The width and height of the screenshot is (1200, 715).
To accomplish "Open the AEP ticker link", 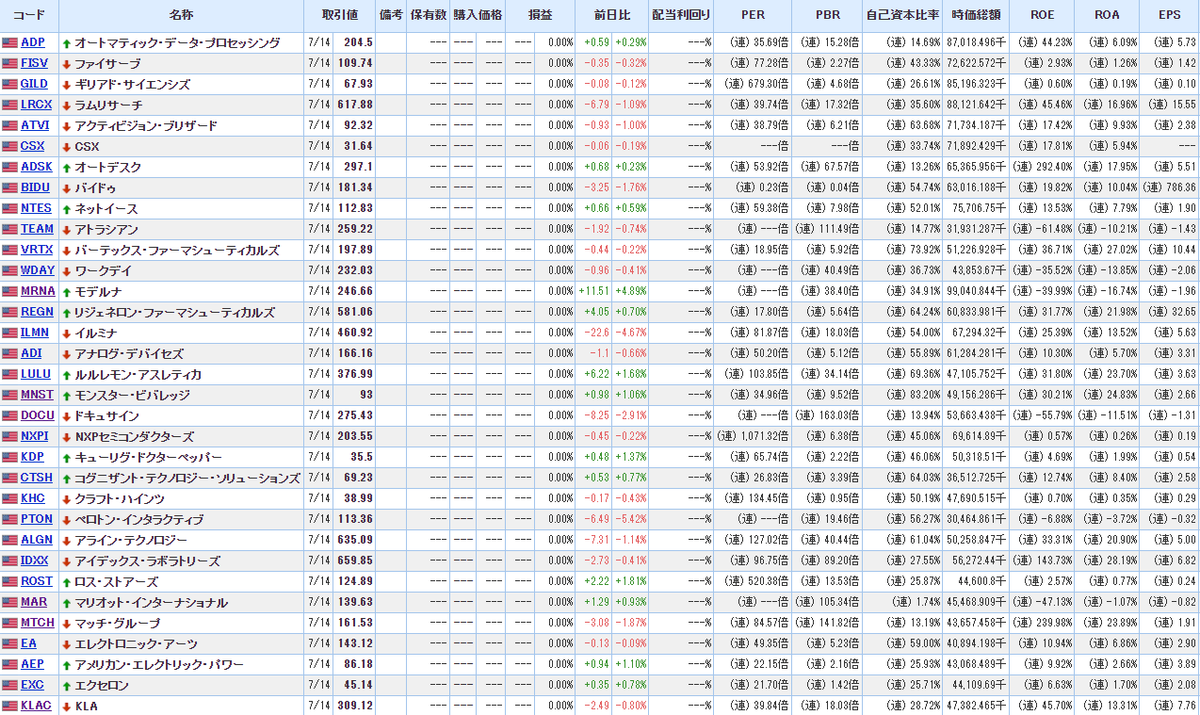I will point(32,665).
